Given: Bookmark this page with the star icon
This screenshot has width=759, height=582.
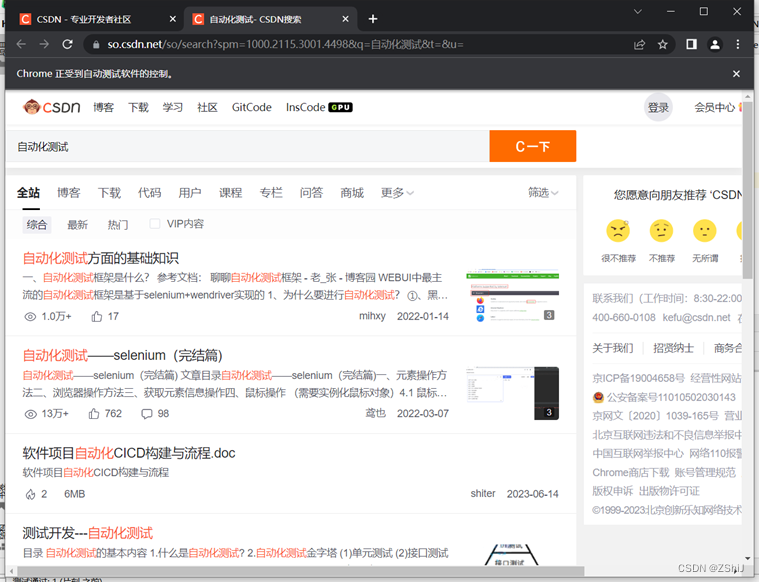Looking at the screenshot, I should pyautogui.click(x=663, y=45).
